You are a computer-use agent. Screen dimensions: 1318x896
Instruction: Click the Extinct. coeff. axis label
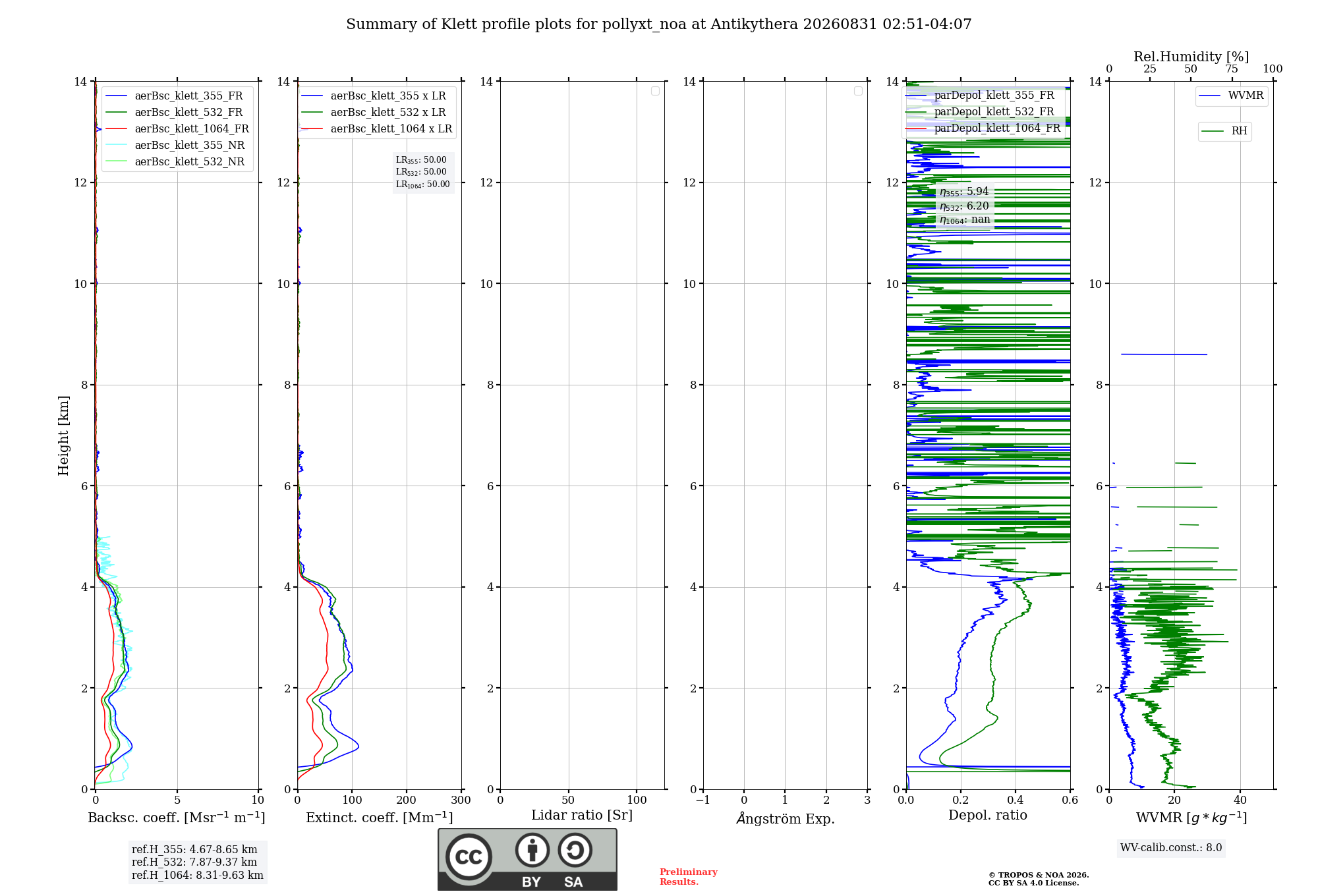(380, 818)
